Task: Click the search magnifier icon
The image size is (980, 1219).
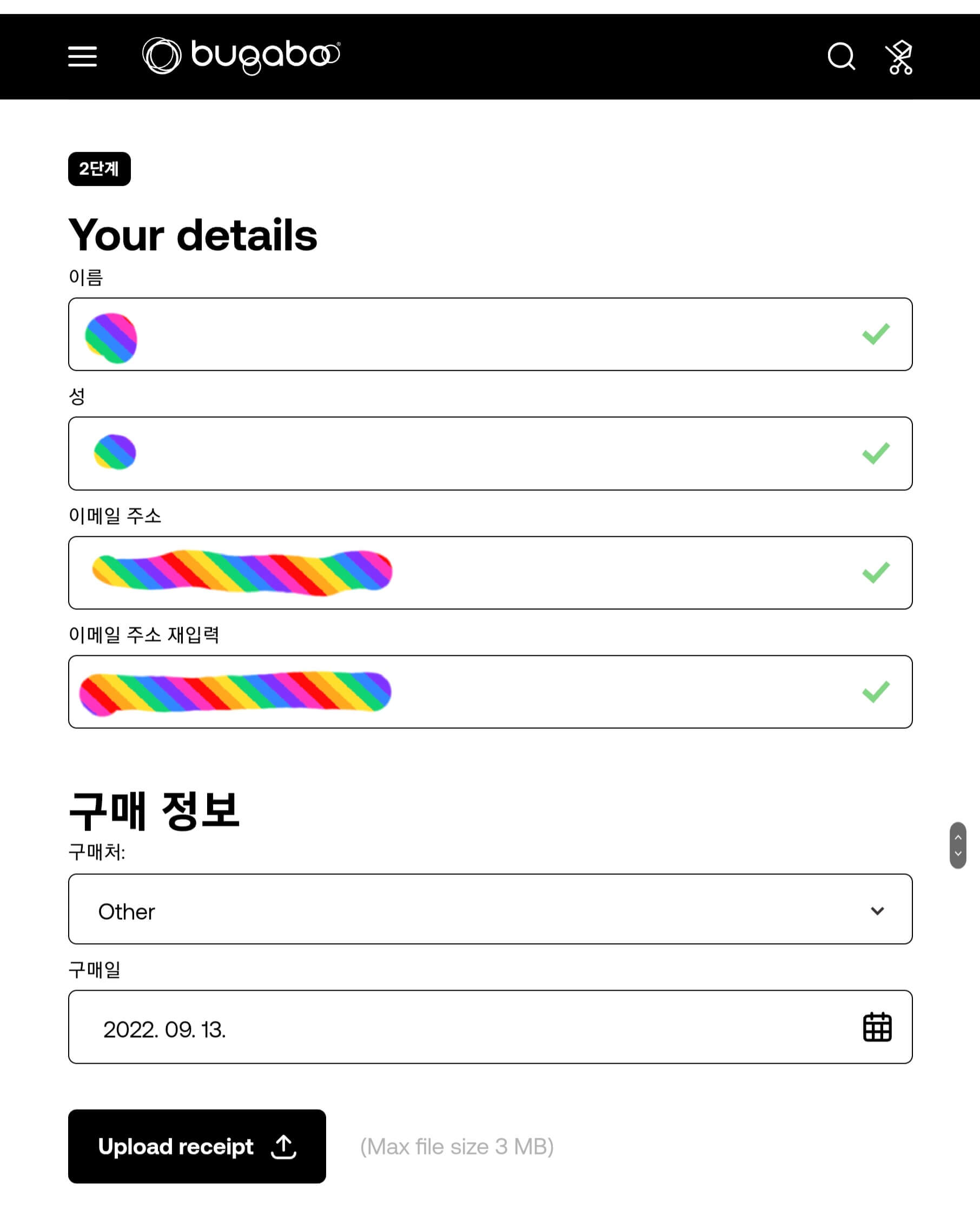Action: tap(842, 56)
